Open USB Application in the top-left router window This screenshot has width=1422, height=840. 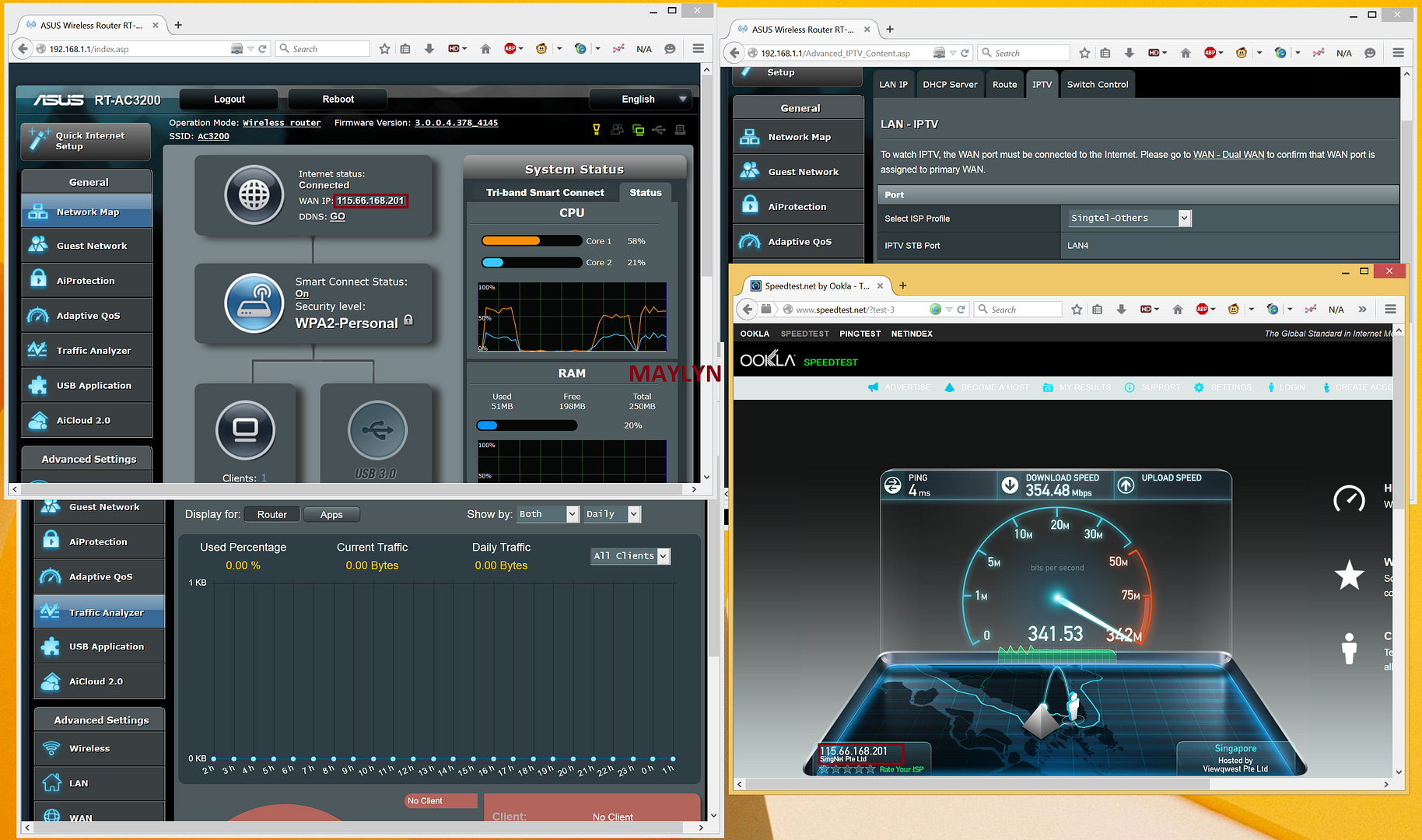pos(86,386)
